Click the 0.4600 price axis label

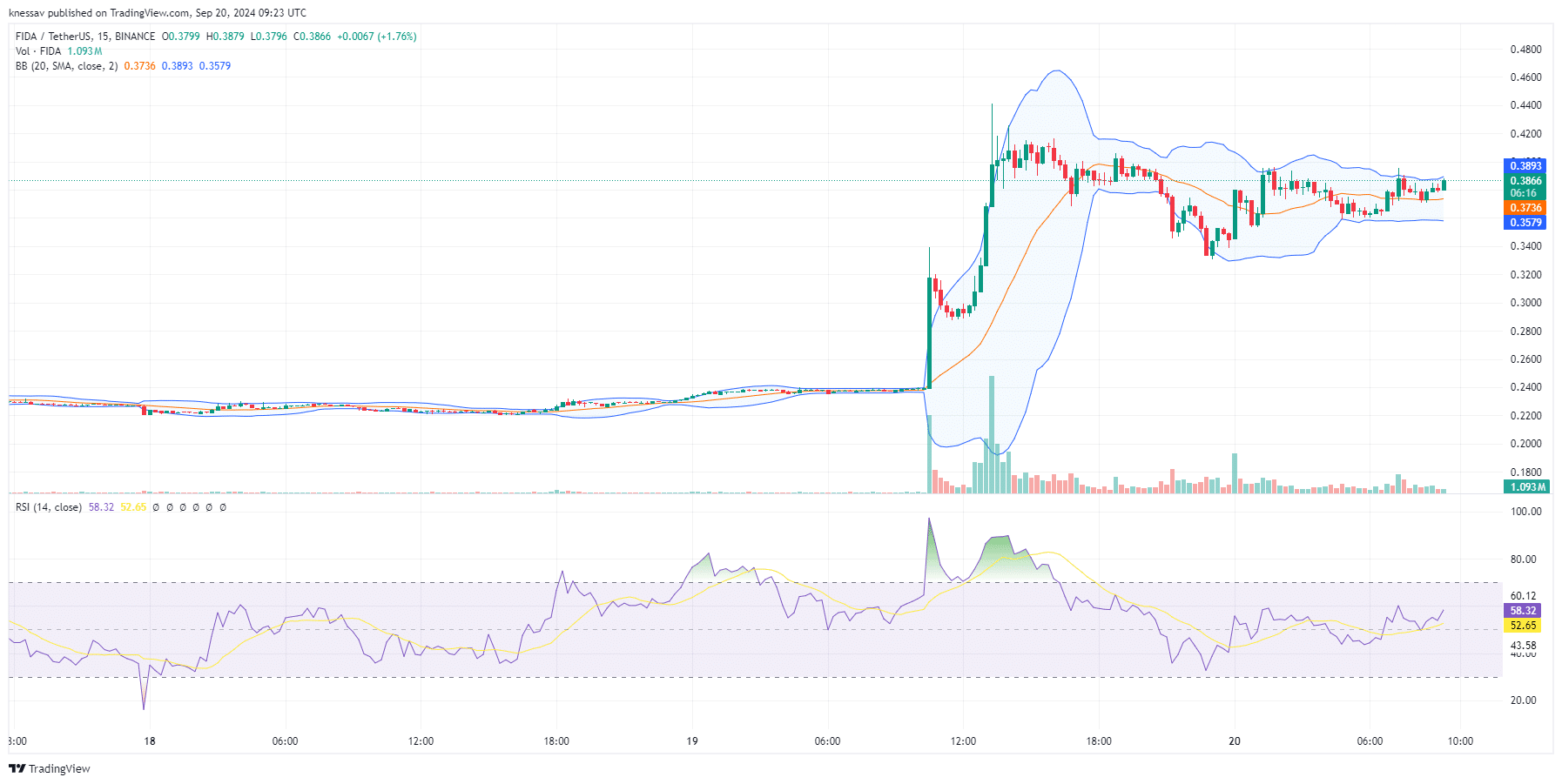[x=1525, y=77]
